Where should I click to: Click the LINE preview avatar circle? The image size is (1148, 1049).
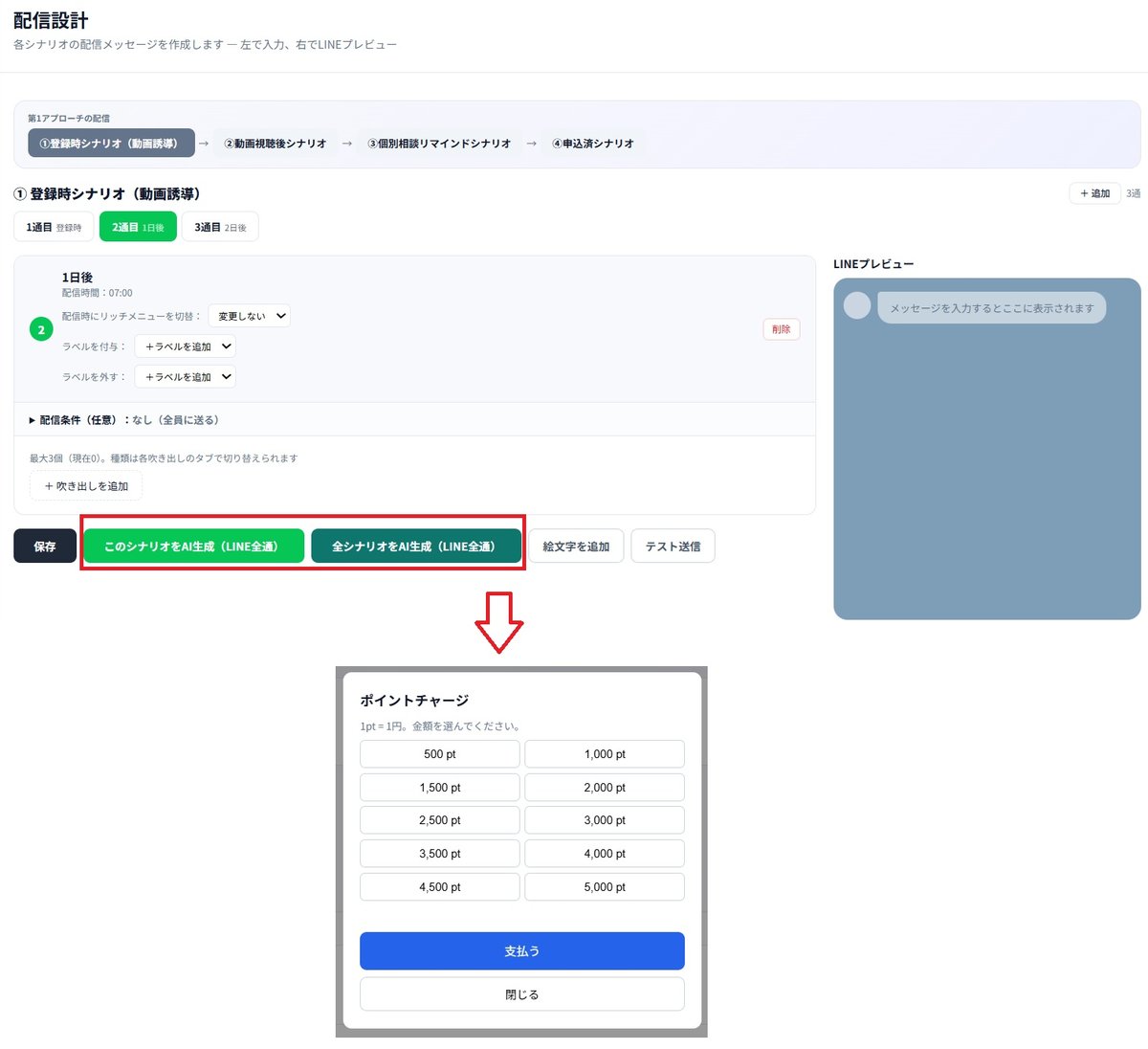click(x=857, y=305)
